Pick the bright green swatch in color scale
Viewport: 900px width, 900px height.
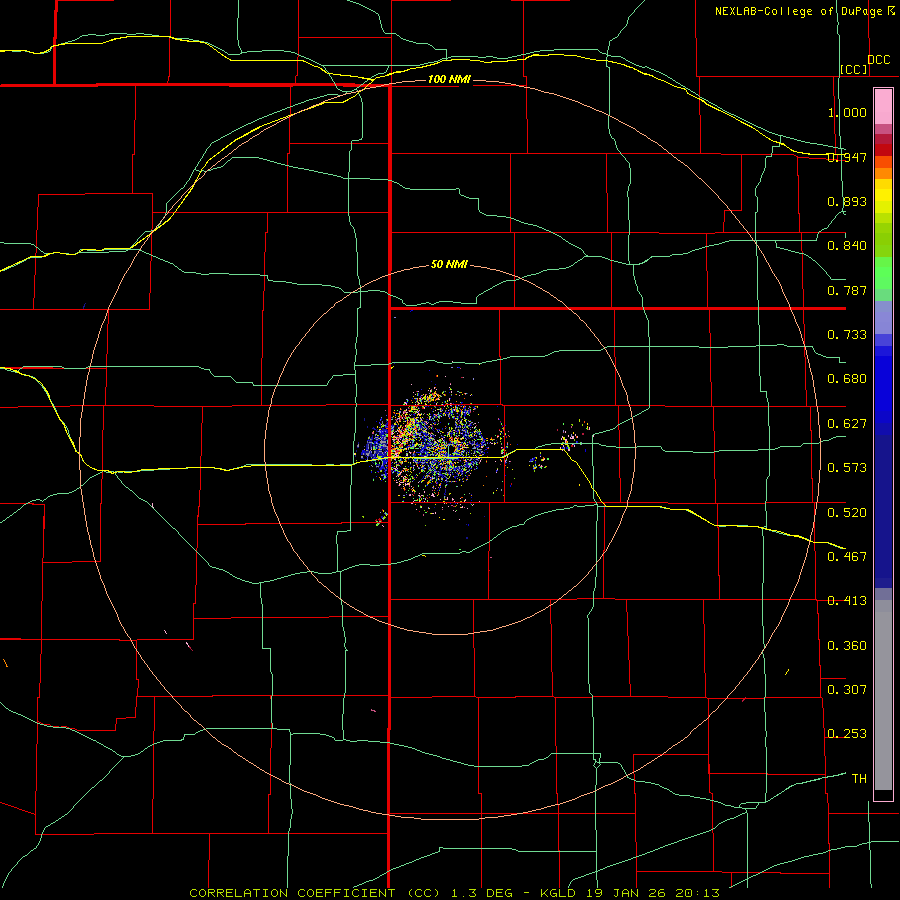pyautogui.click(x=883, y=272)
